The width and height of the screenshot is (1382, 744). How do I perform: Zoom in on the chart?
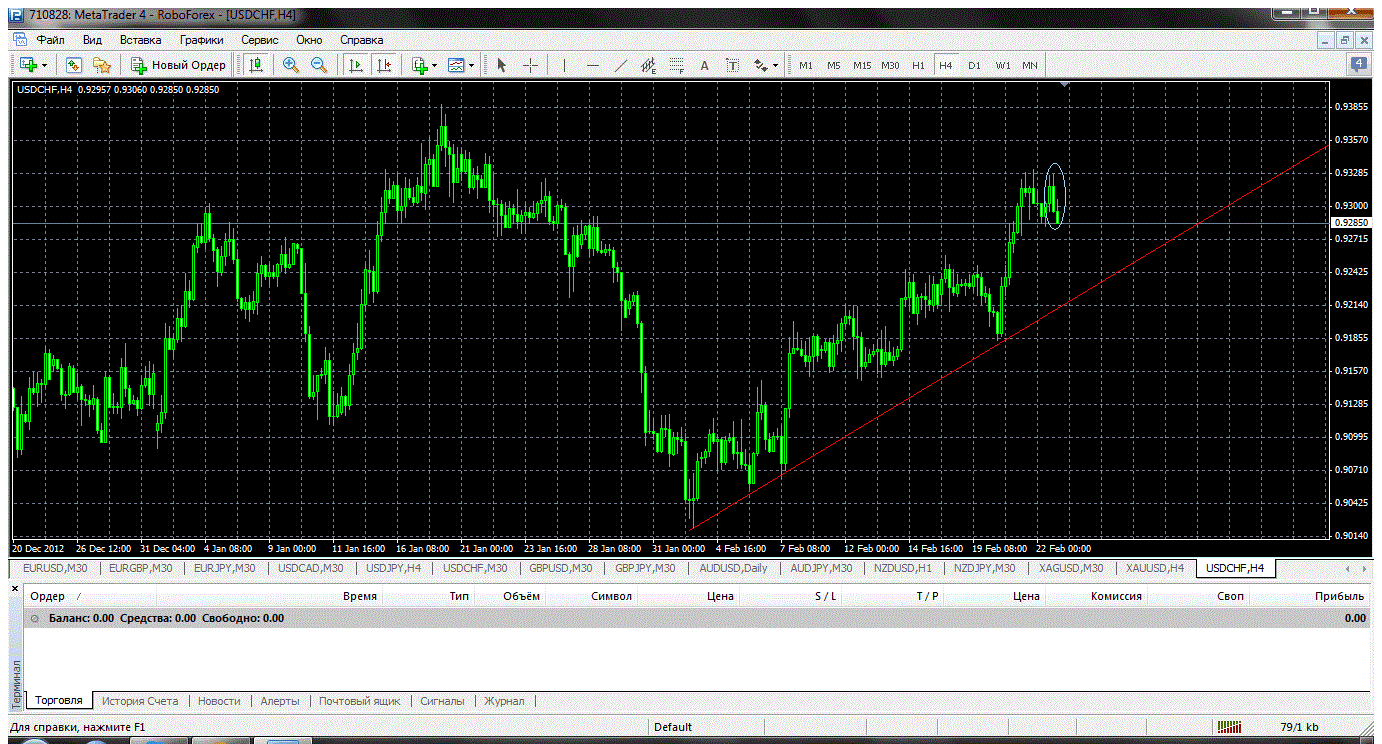291,65
